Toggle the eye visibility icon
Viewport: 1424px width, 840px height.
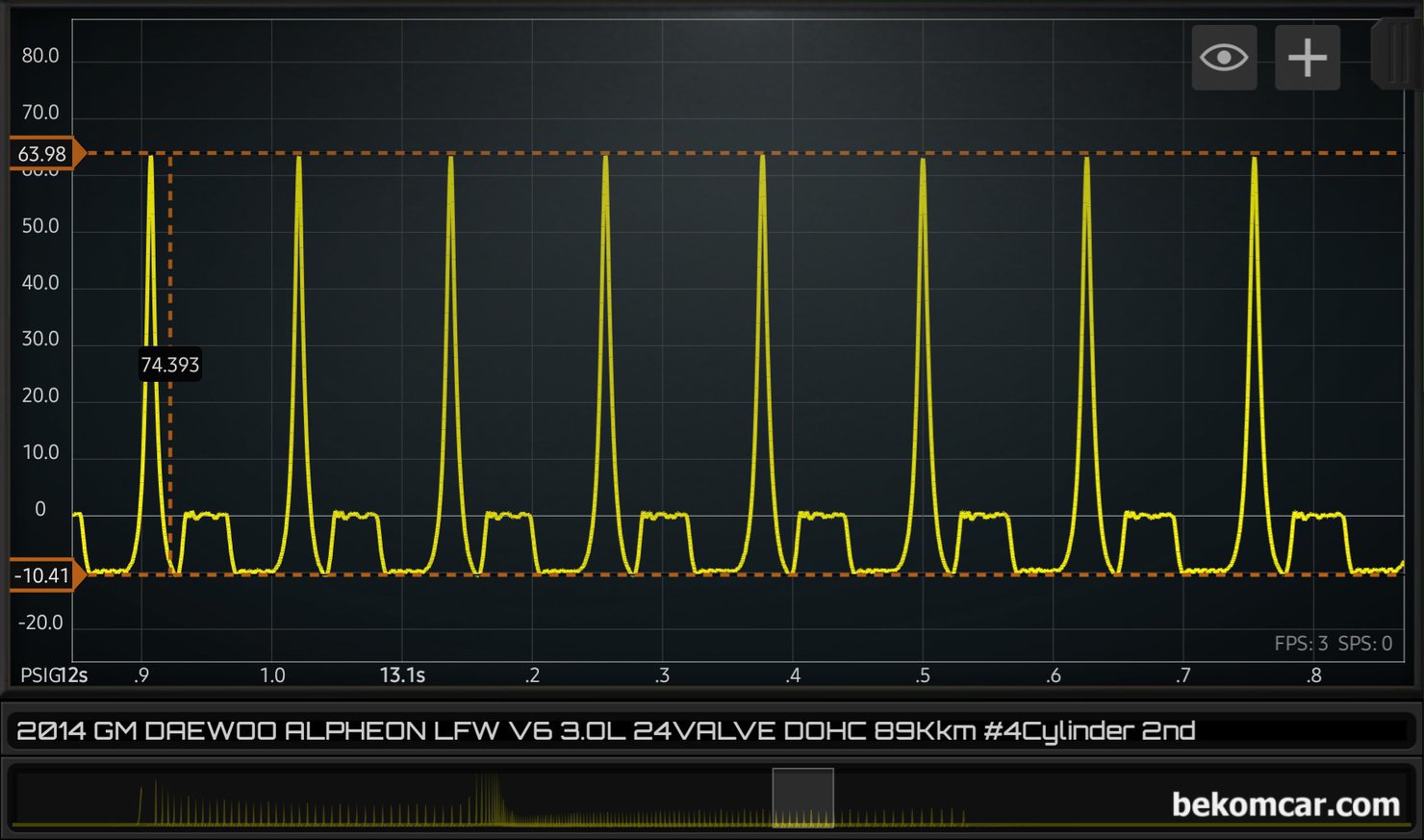point(1224,58)
